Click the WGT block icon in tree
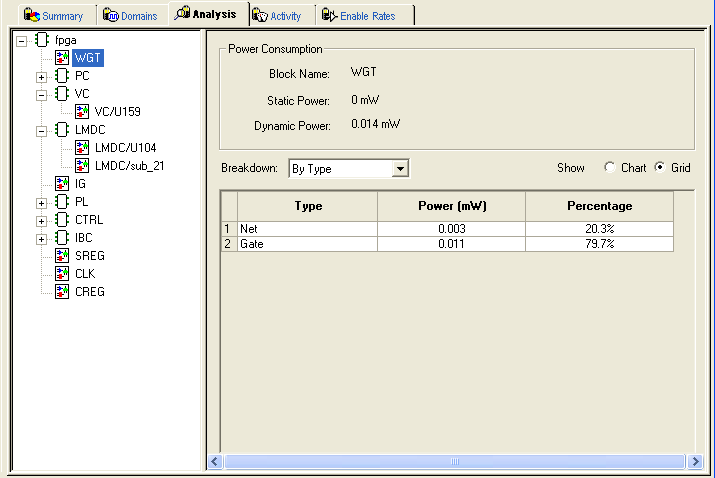 (62, 58)
